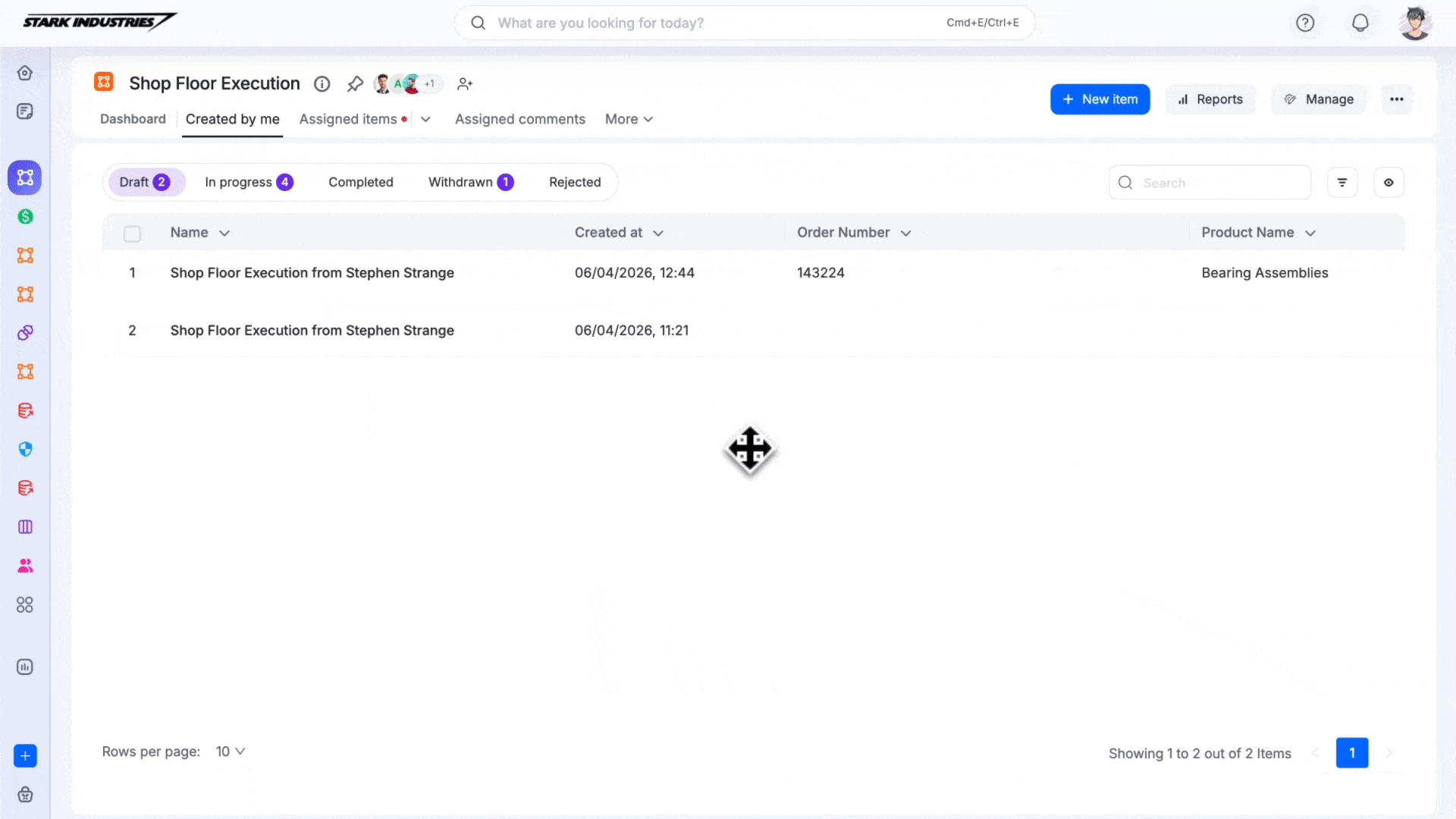Viewport: 1456px width, 819px height.
Task: Pin the Shop Floor Execution page
Action: pyautogui.click(x=355, y=84)
